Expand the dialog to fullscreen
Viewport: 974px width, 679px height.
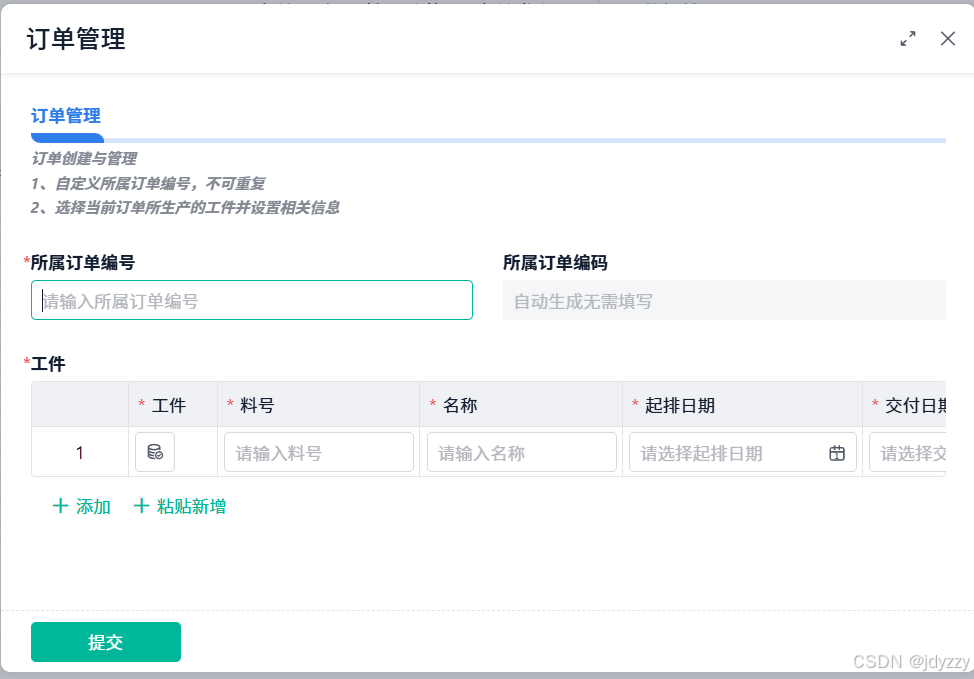tap(908, 39)
